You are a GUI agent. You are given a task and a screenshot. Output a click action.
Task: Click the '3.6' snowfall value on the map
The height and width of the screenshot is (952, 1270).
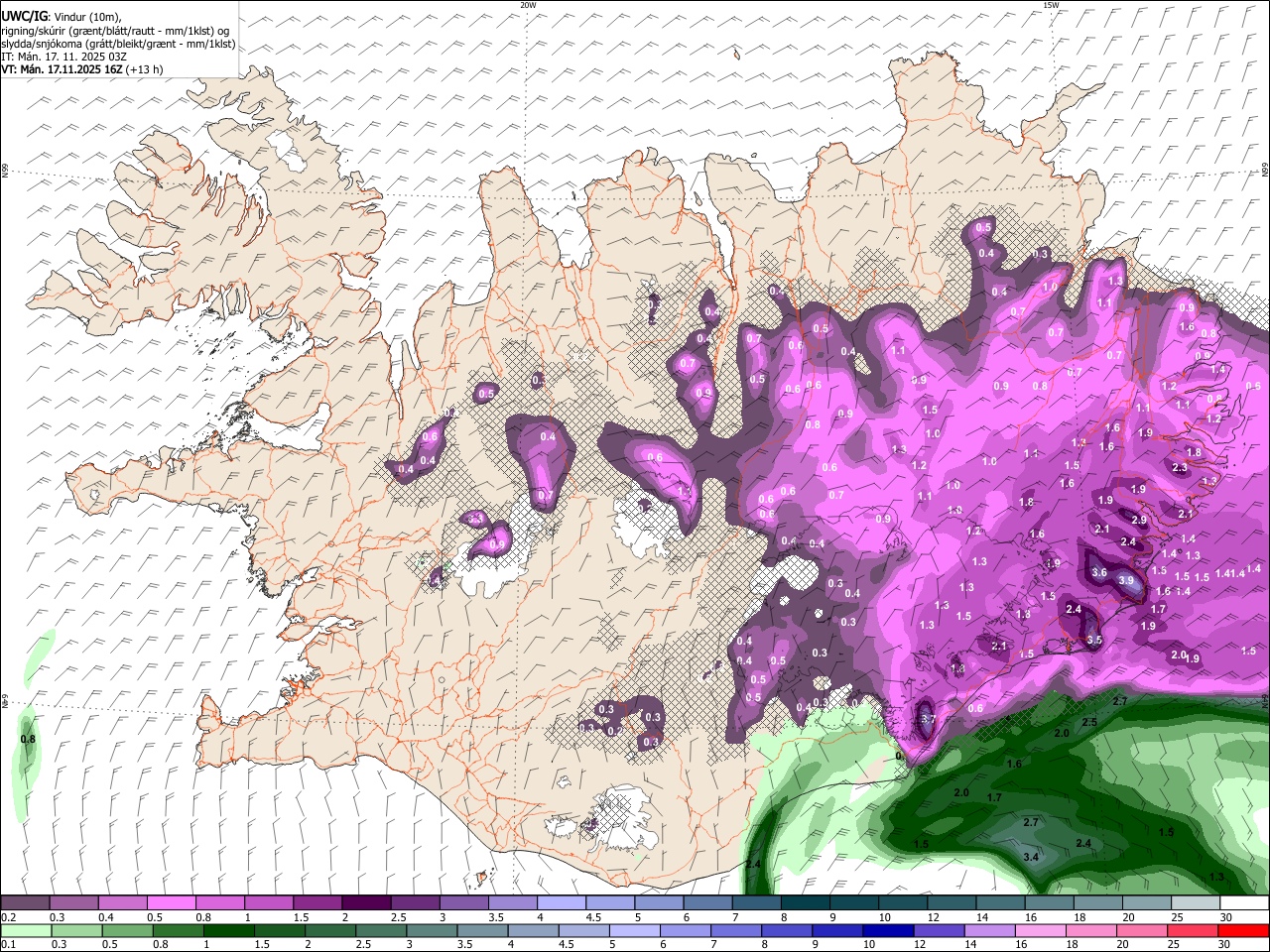click(1098, 572)
